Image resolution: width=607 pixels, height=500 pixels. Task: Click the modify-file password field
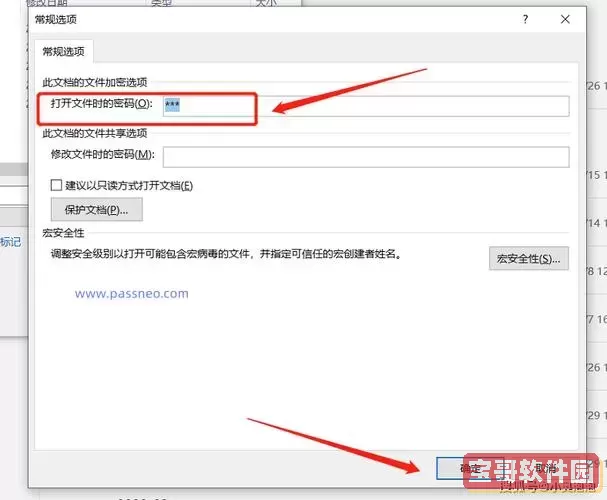366,157
